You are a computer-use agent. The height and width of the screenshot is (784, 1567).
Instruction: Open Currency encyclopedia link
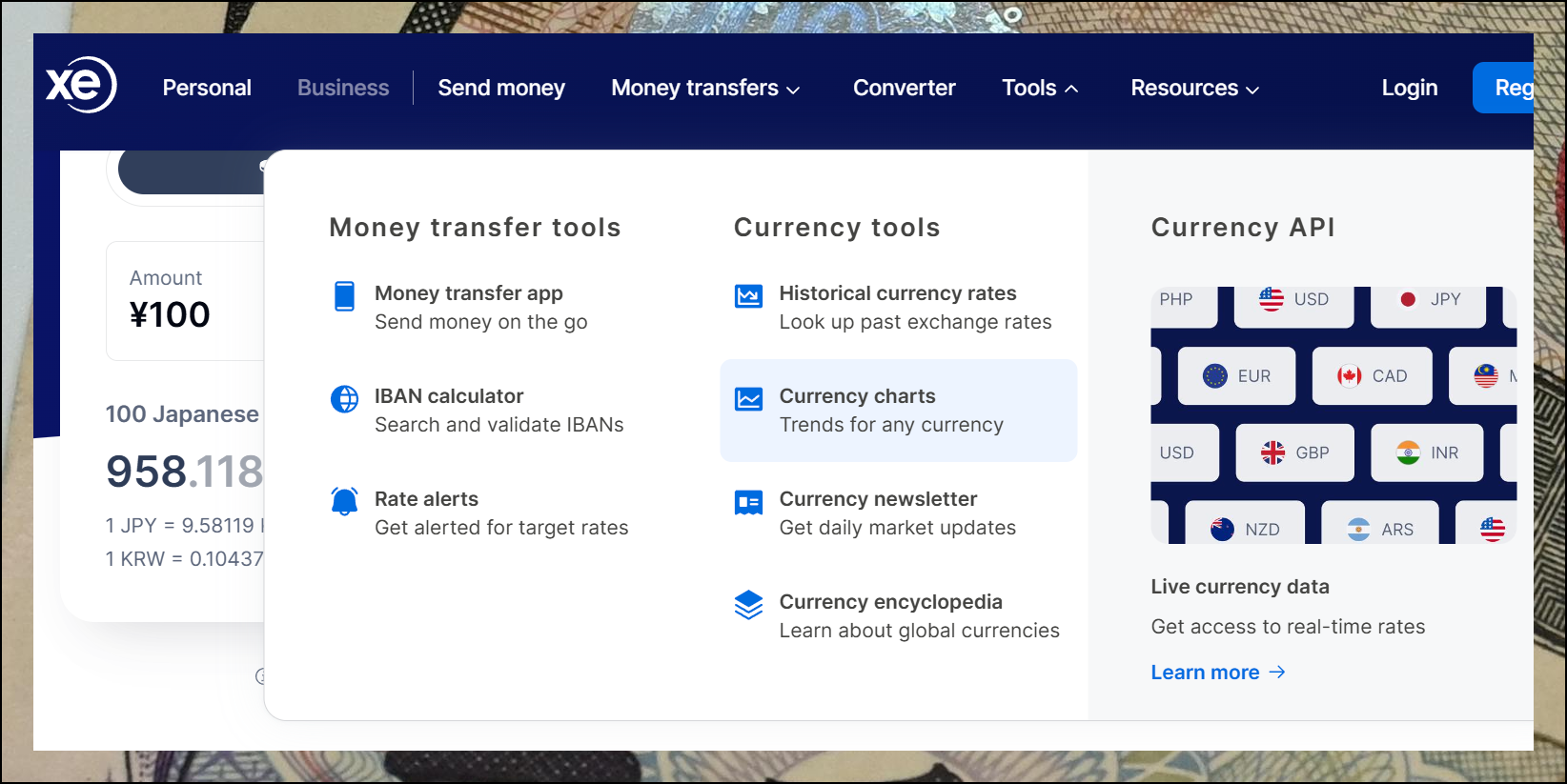[x=891, y=602]
